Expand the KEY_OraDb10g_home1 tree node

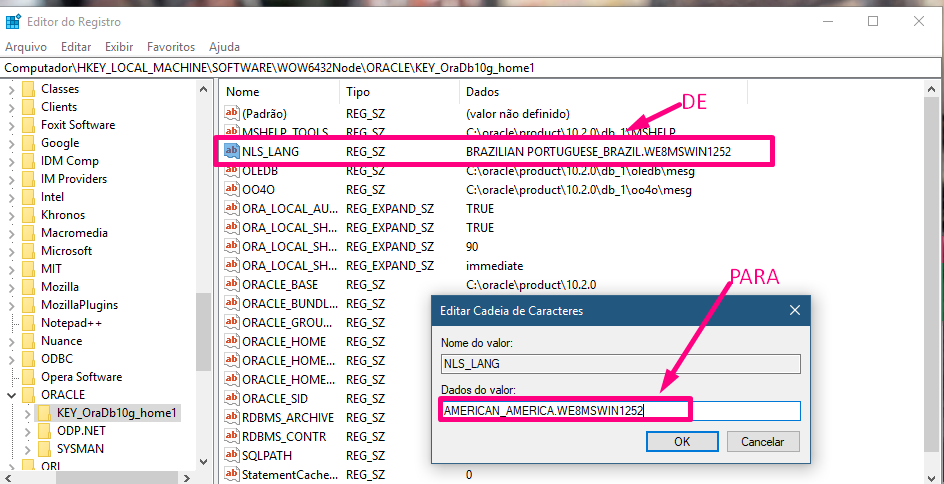(27, 413)
